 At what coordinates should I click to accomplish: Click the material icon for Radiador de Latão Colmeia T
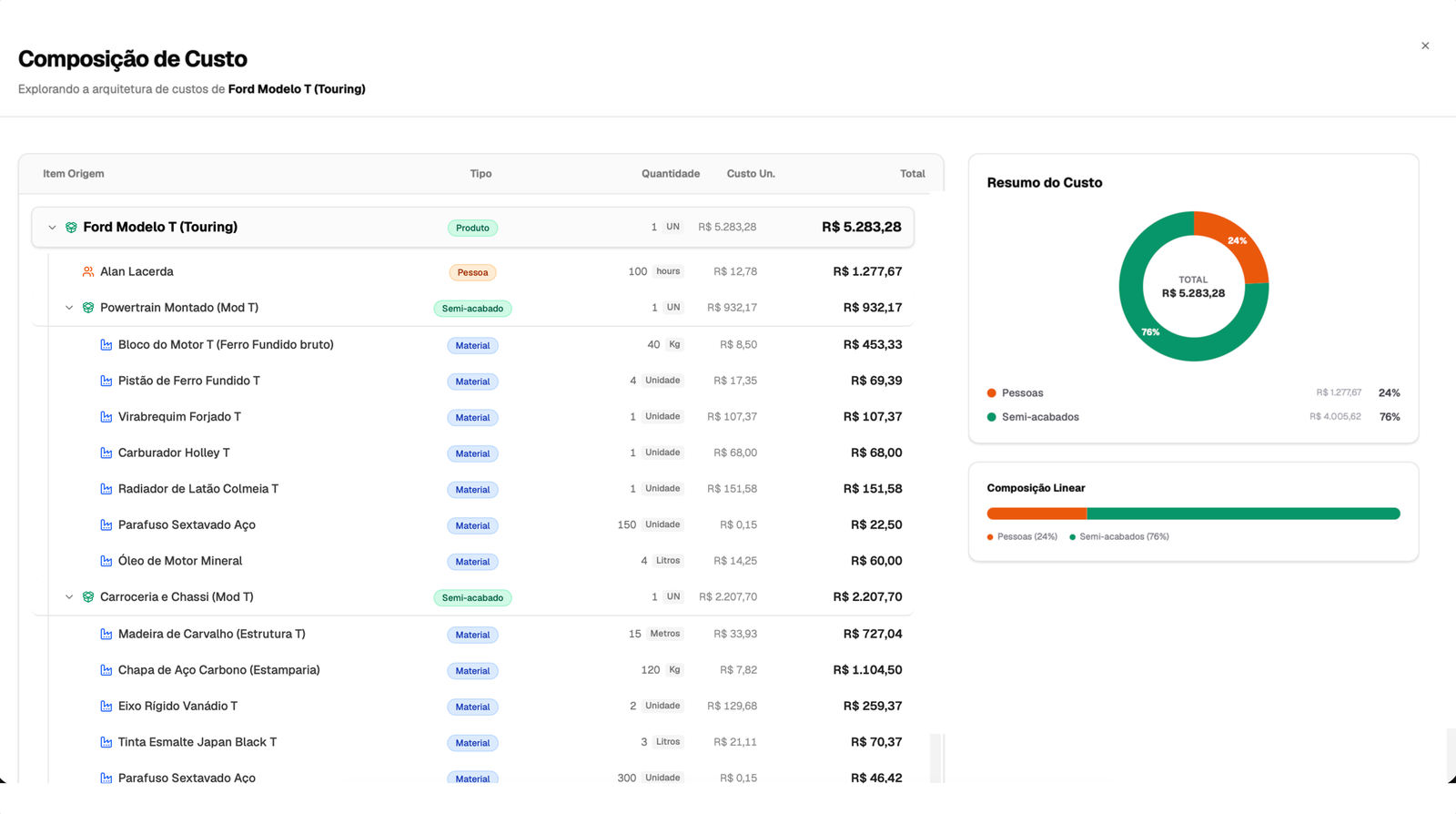click(106, 489)
